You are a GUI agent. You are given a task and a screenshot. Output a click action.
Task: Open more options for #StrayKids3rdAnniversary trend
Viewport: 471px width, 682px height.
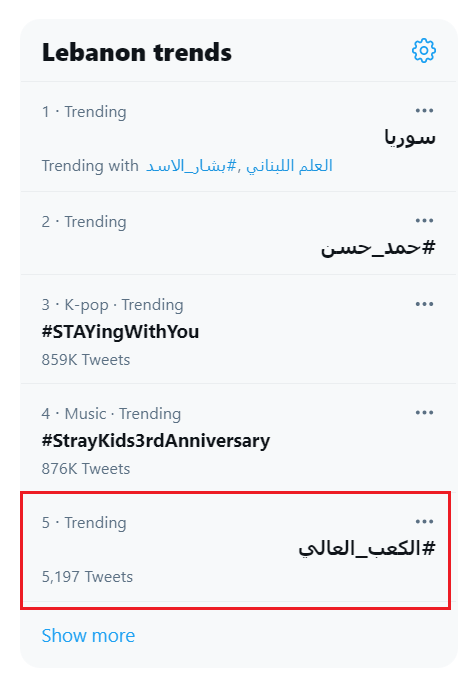tap(424, 412)
